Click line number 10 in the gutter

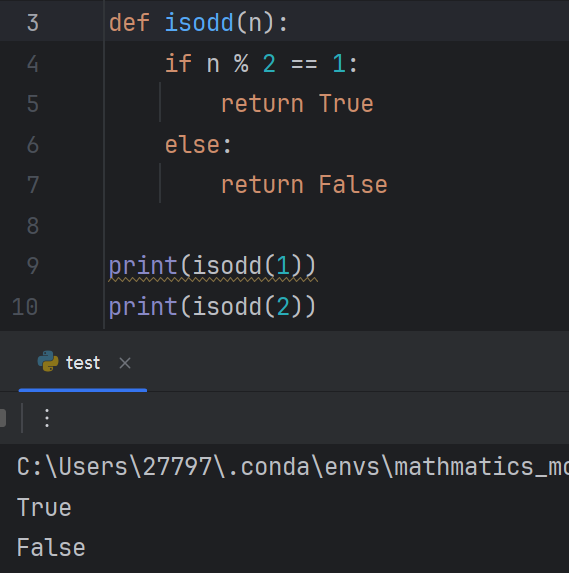pos(25,307)
